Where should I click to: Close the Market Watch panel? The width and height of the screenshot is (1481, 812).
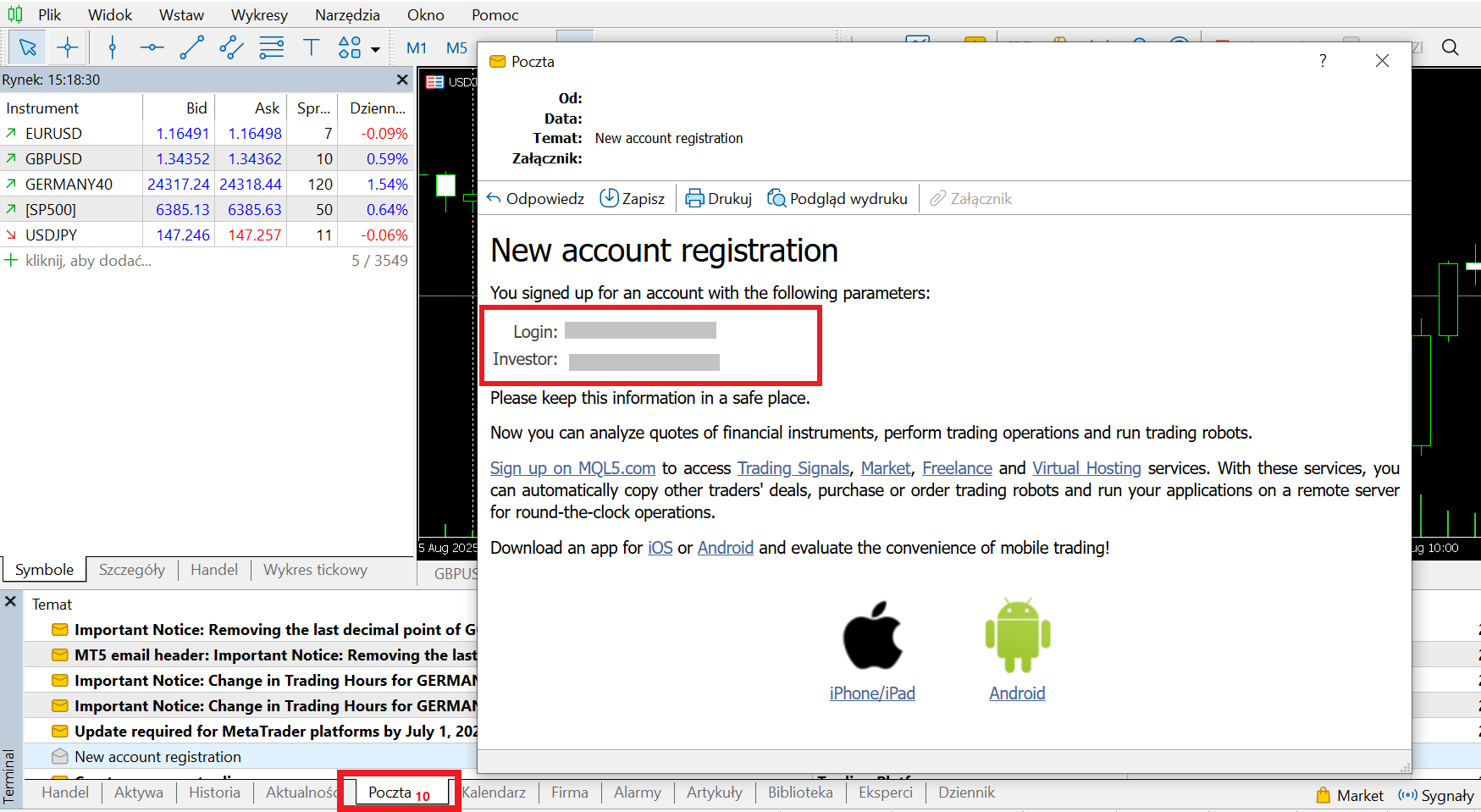point(402,80)
